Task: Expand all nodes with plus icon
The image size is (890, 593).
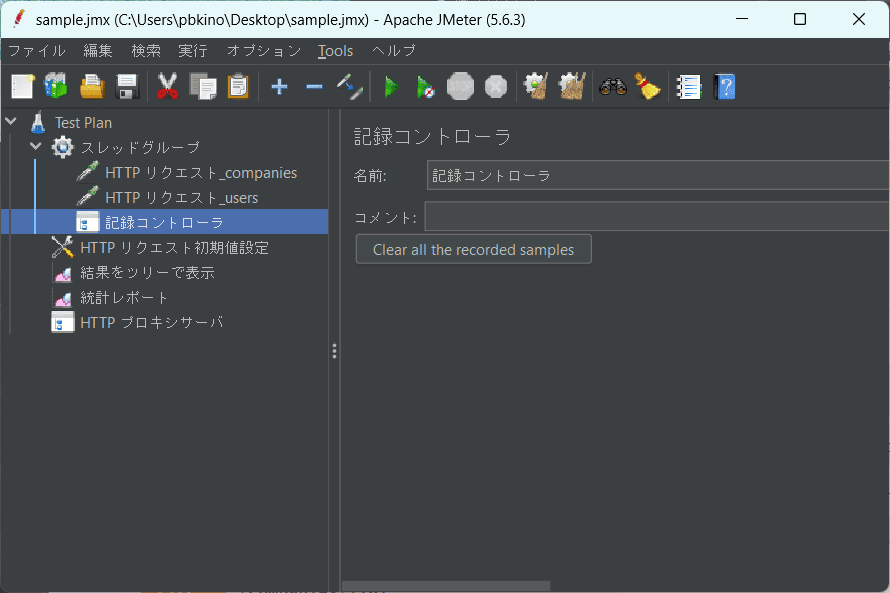Action: (279, 87)
